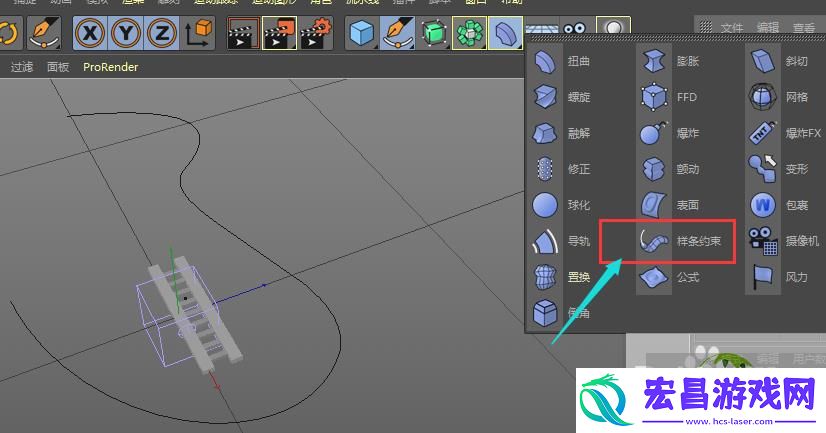826x433 pixels.
Task: Toggle the Y axis lock
Action: [126, 33]
